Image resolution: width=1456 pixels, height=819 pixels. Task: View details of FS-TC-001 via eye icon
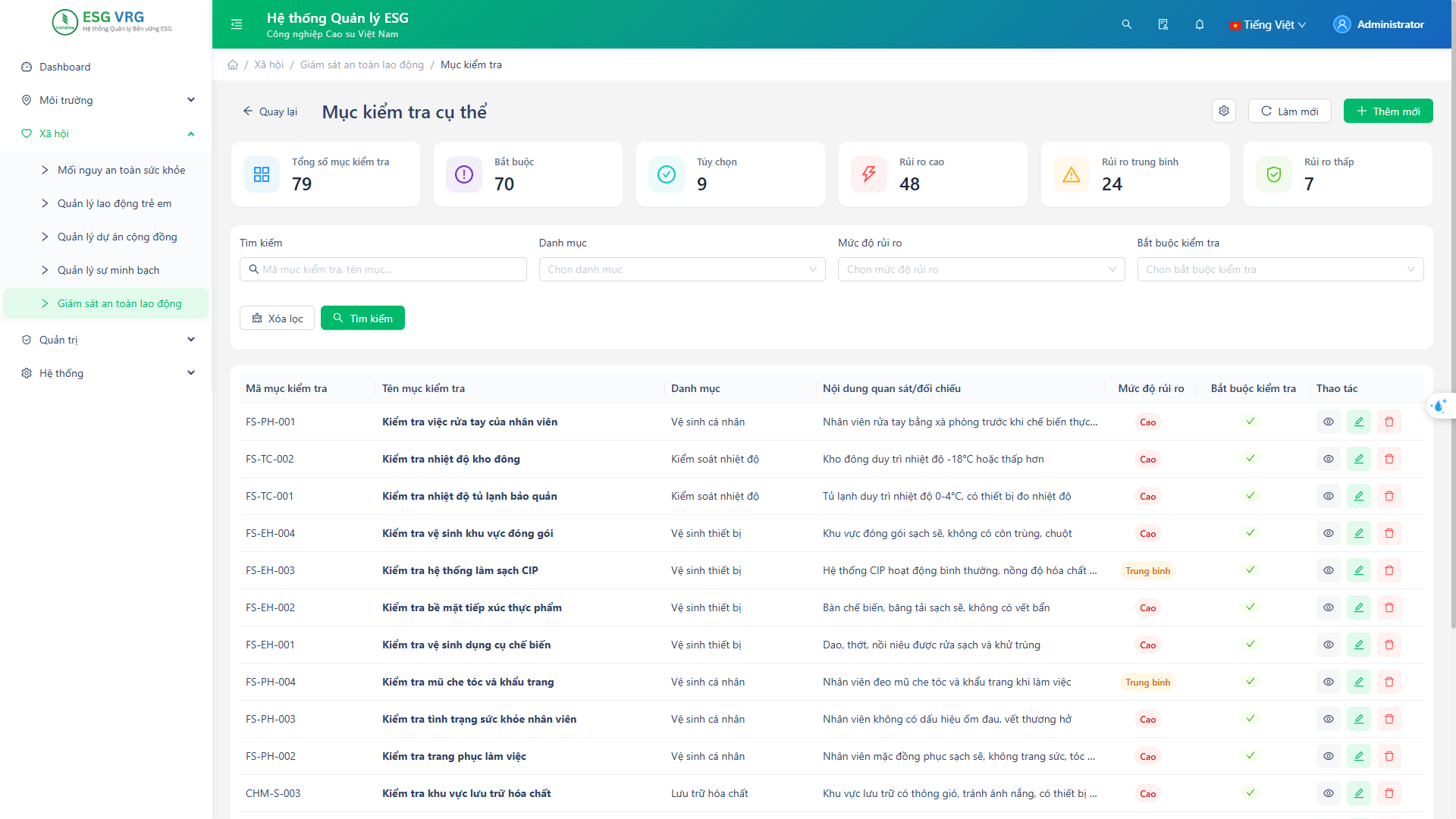click(x=1329, y=496)
